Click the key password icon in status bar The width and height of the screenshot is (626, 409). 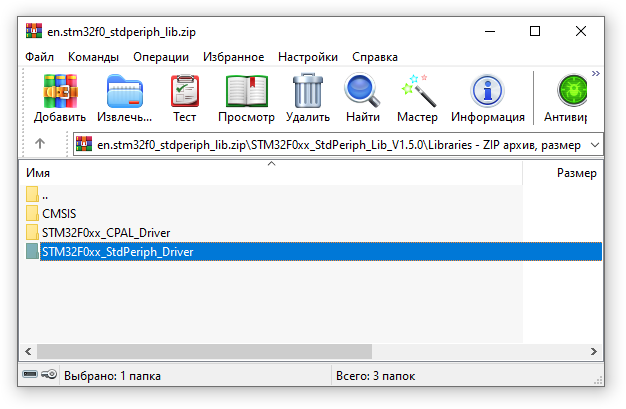point(49,374)
